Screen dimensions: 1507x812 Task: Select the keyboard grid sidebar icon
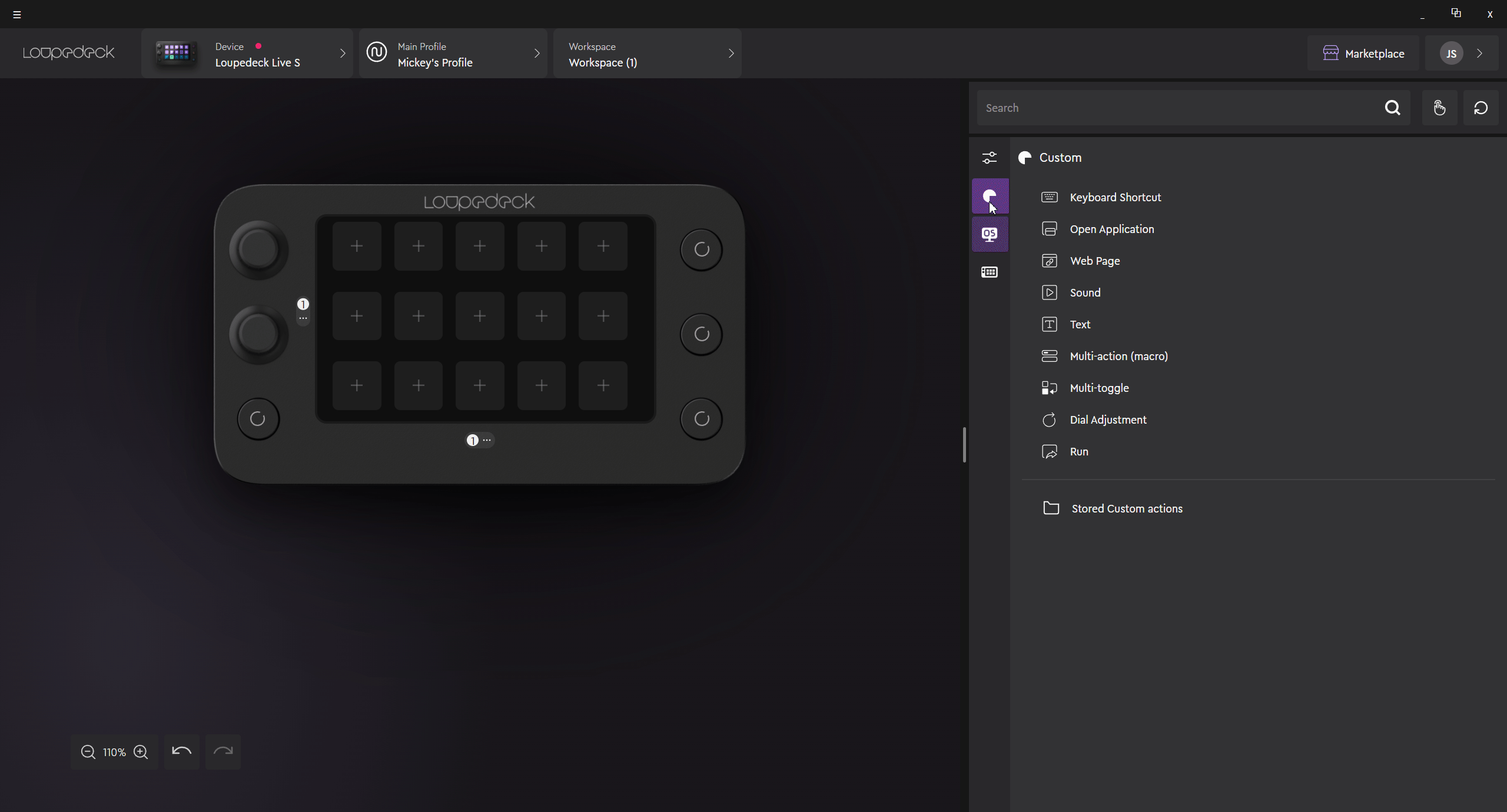tap(990, 272)
